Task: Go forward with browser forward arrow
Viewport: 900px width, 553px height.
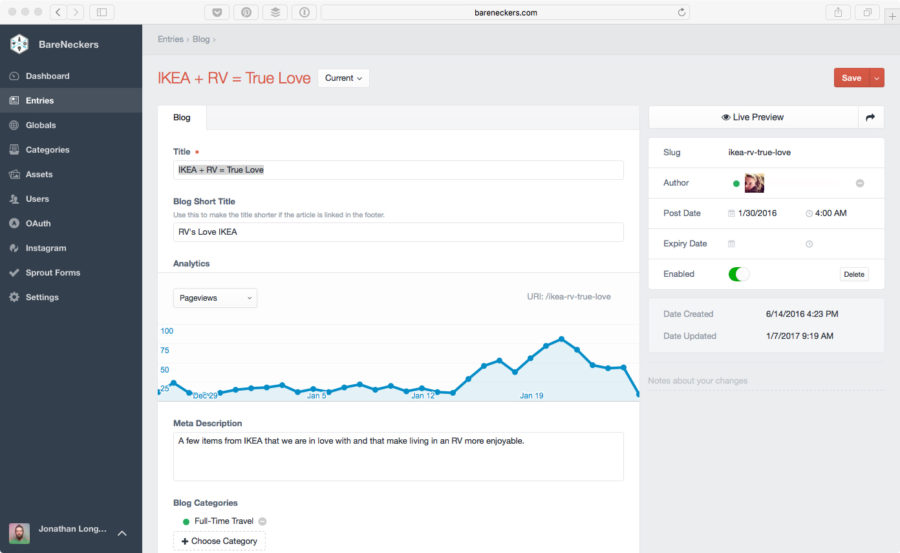Action: [x=76, y=12]
